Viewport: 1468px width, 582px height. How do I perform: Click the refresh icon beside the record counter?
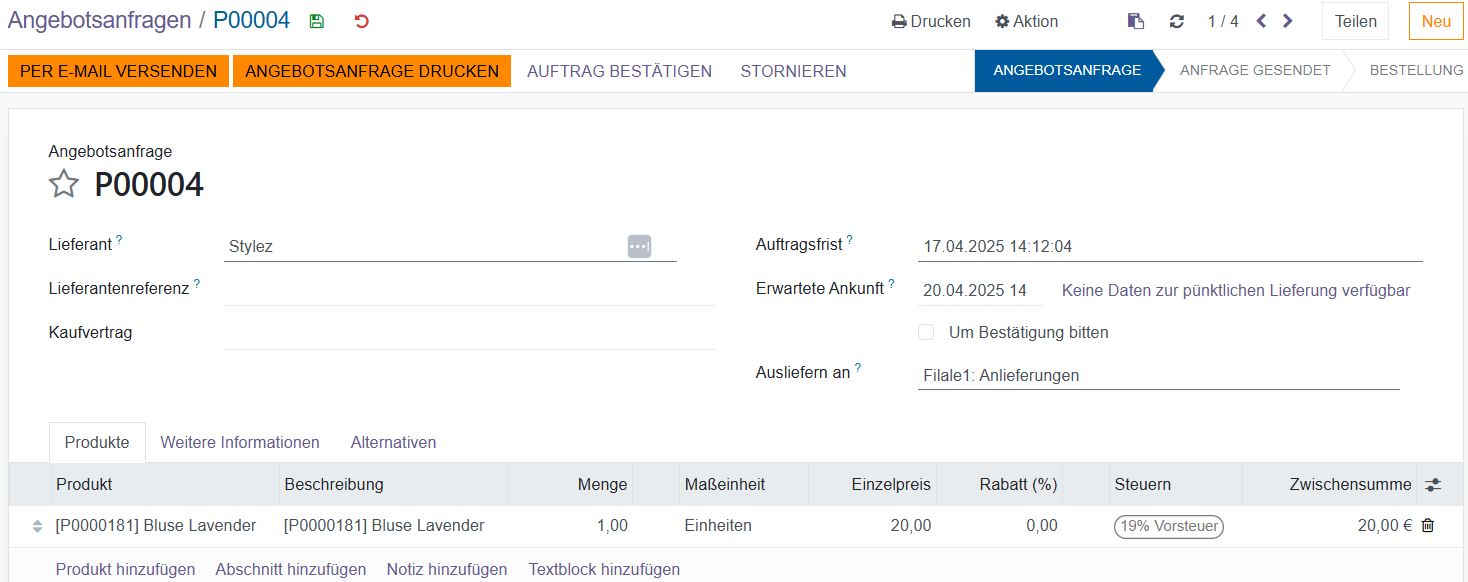(x=1176, y=21)
